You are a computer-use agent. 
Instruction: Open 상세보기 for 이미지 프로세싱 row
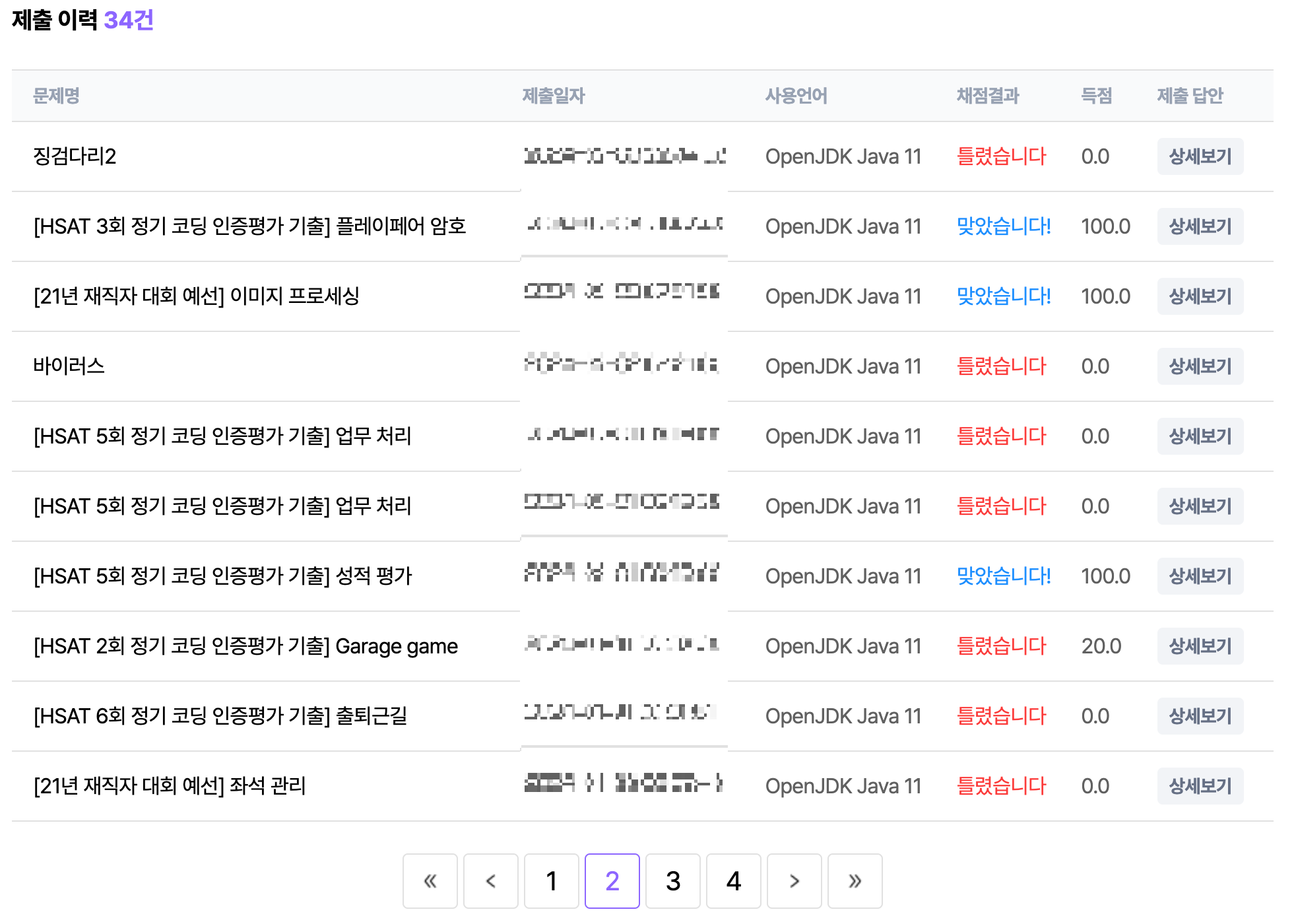pos(1200,296)
